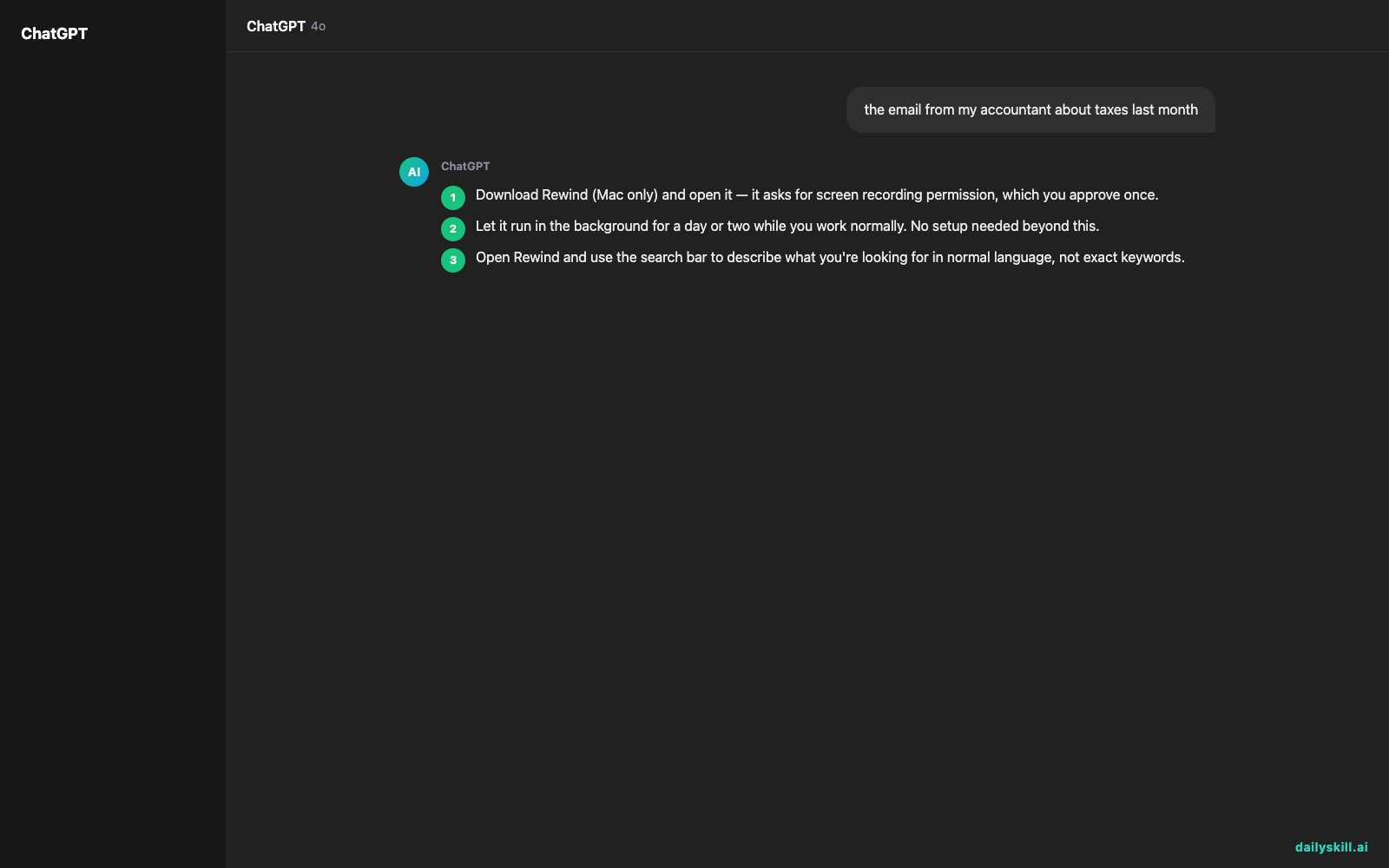
Task: Click the green step 1 number badge
Action: (x=453, y=198)
